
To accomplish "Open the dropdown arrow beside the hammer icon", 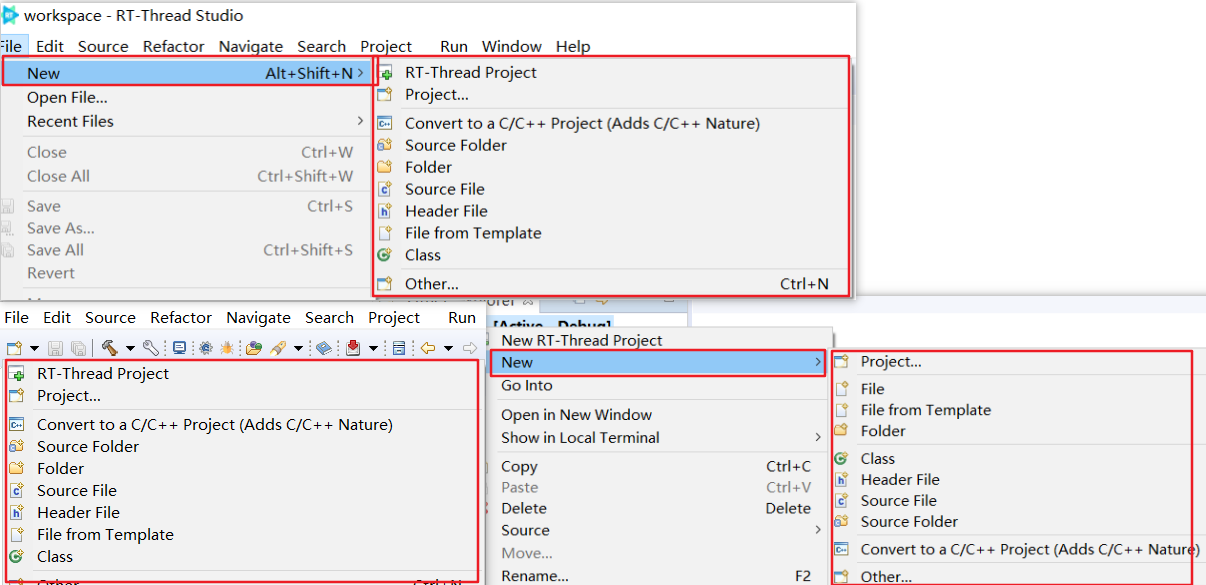I will 130,349.
